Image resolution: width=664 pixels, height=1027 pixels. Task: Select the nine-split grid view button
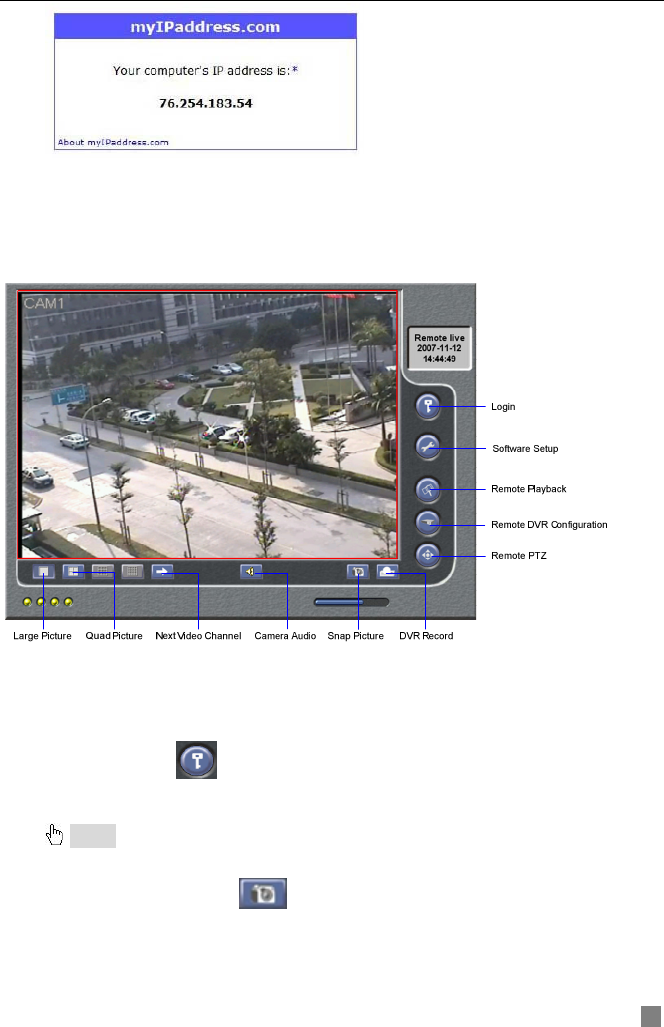(x=103, y=572)
